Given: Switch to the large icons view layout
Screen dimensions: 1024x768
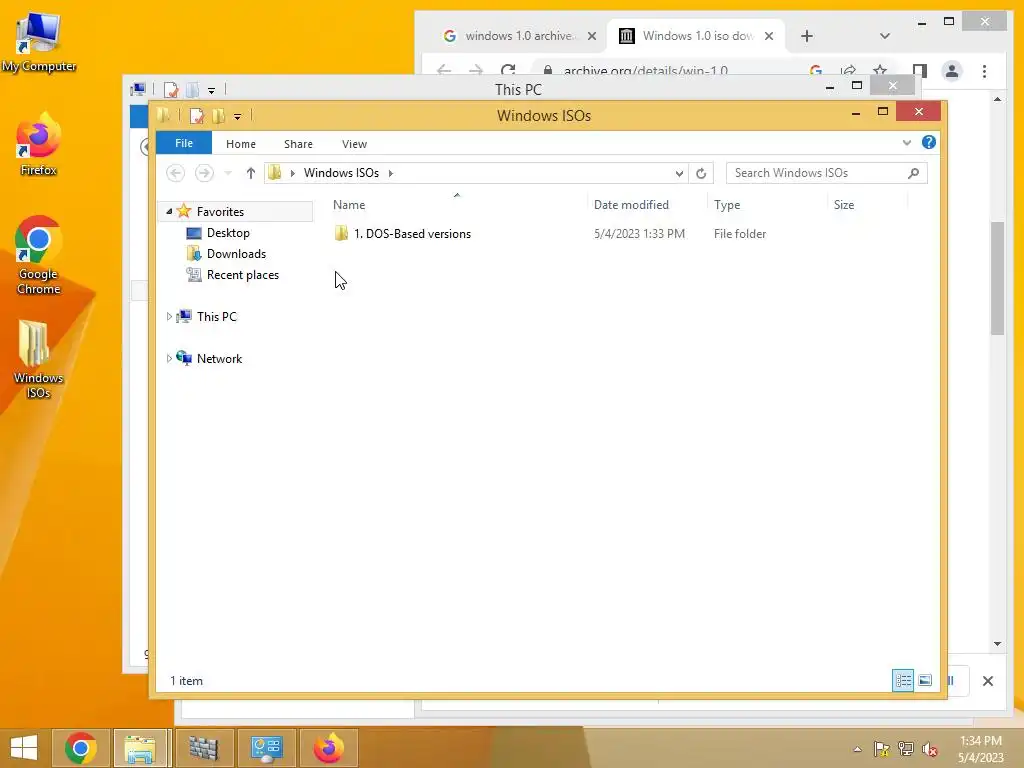Looking at the screenshot, I should click(x=925, y=680).
